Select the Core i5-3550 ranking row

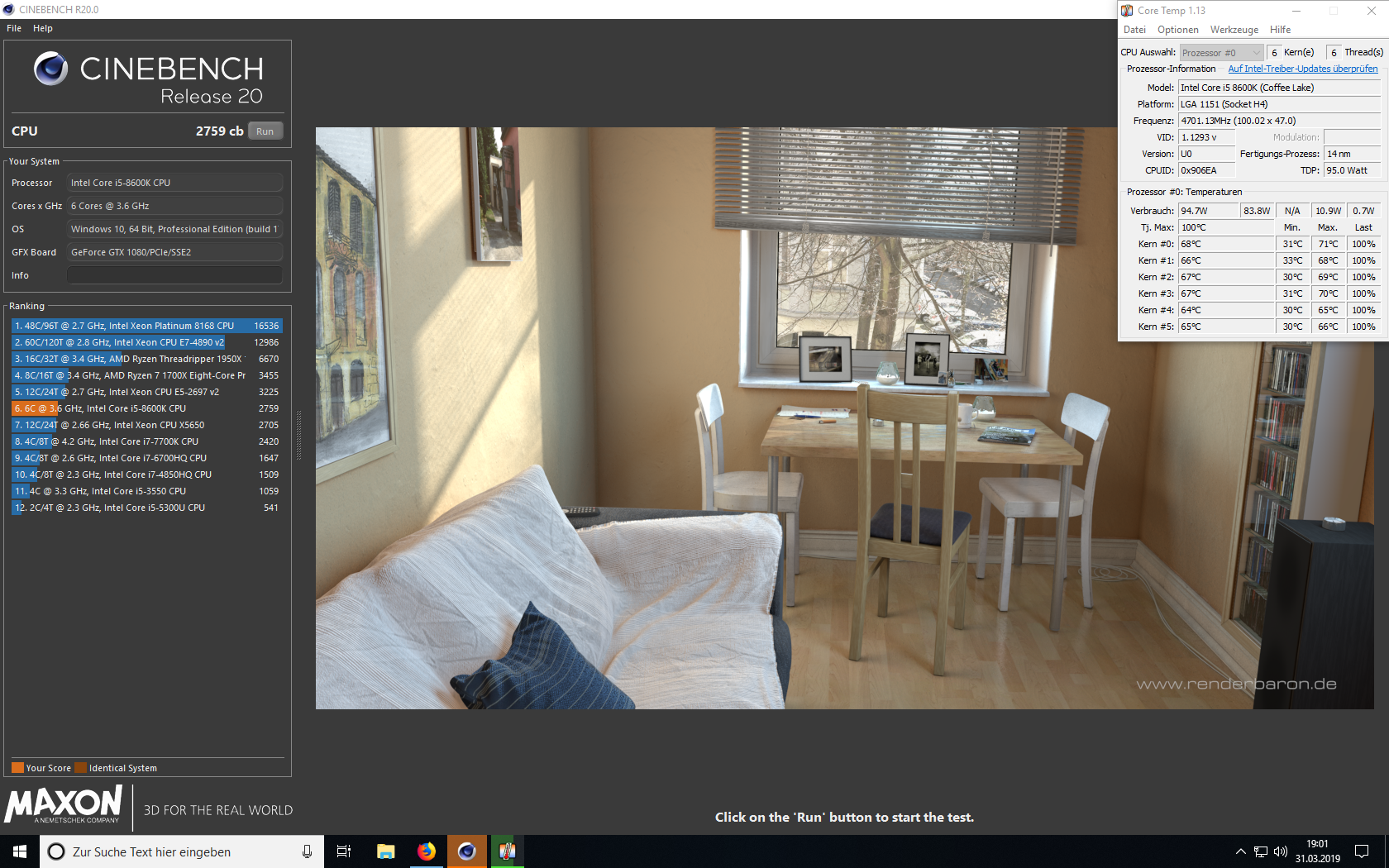(x=146, y=491)
